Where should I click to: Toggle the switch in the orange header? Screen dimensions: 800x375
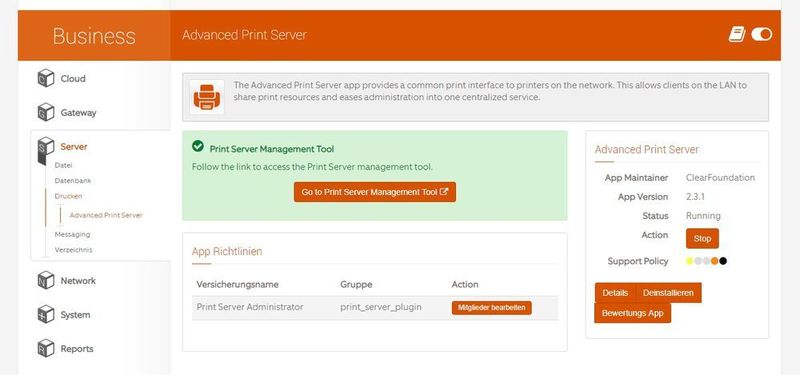coord(761,34)
